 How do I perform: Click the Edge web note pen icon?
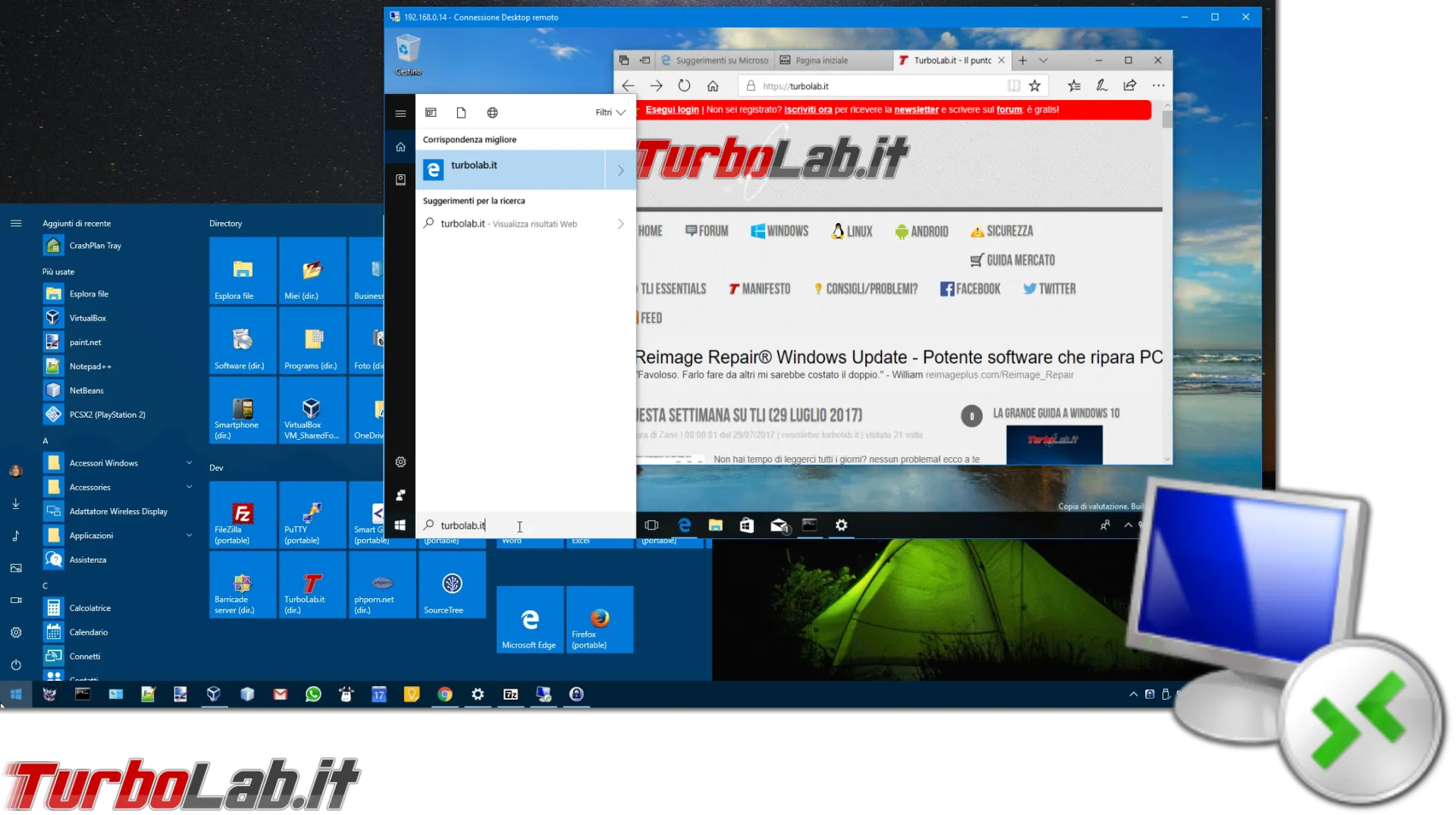(x=1102, y=86)
